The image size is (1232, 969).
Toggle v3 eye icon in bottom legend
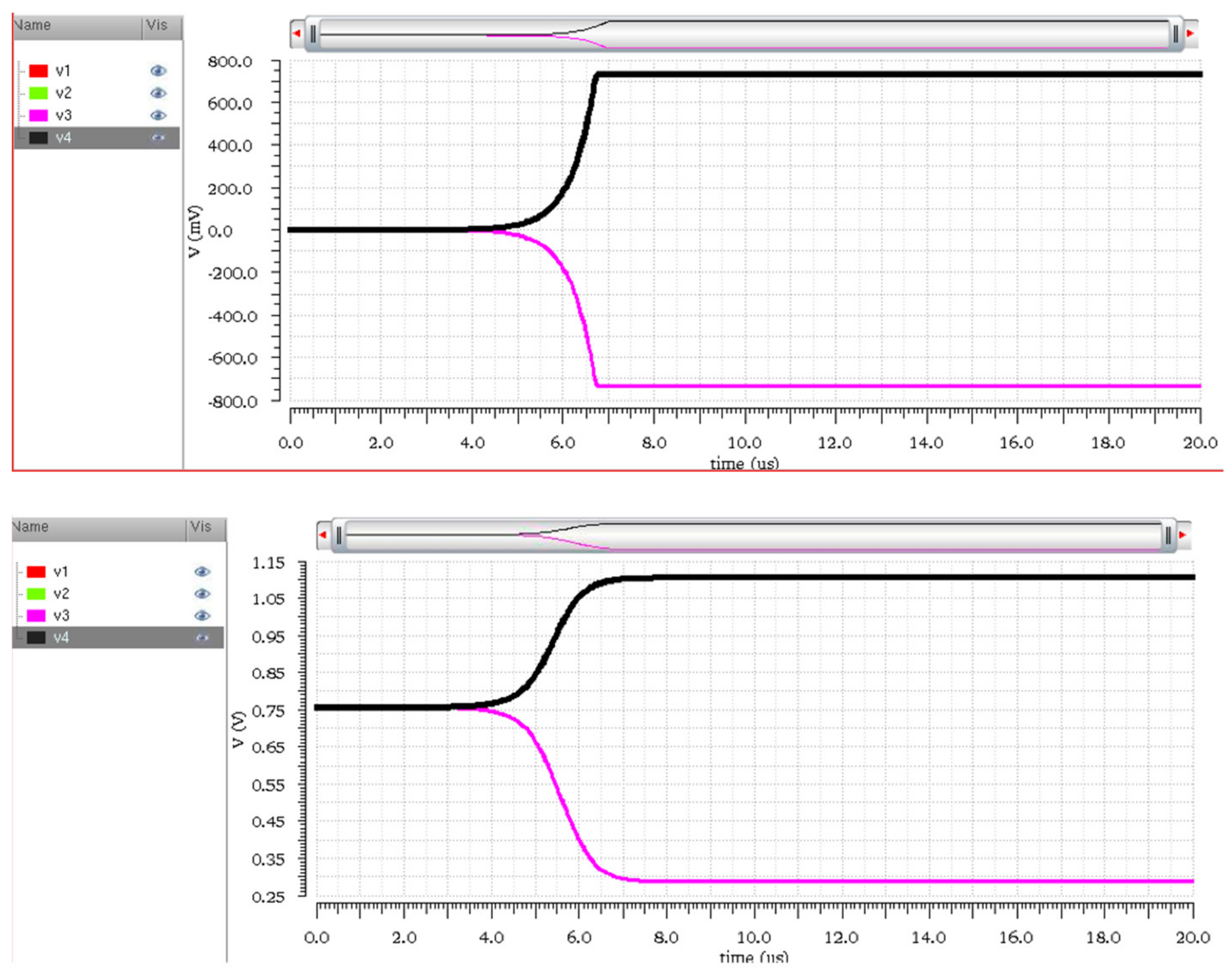point(202,615)
